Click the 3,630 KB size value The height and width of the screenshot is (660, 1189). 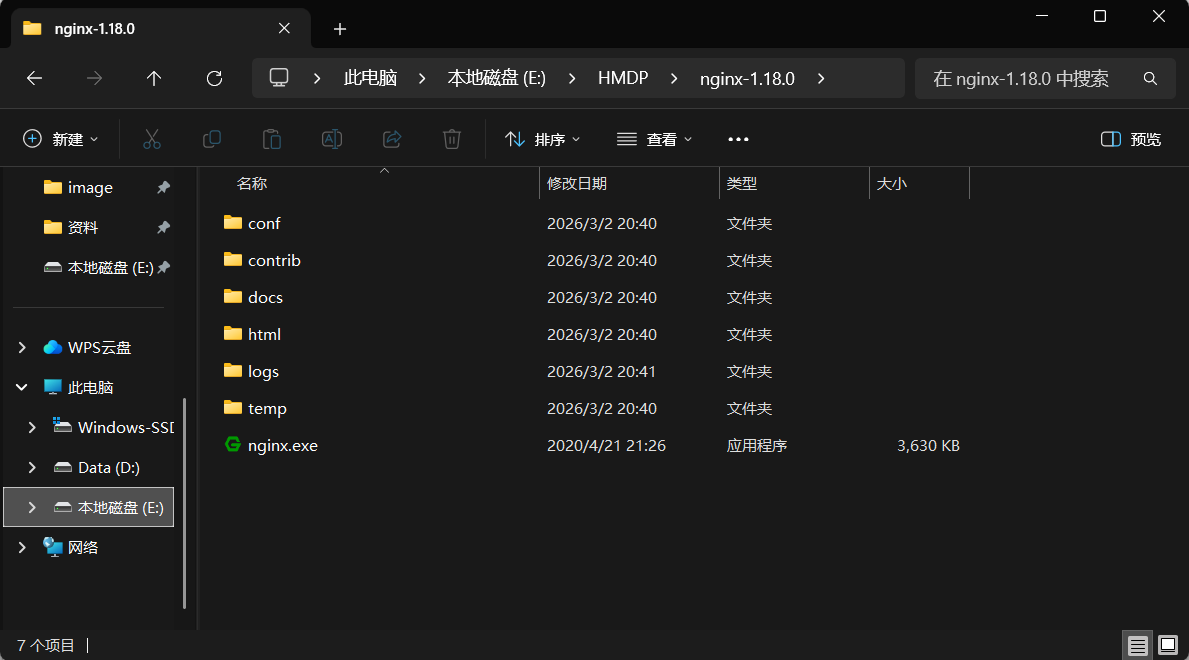[928, 445]
